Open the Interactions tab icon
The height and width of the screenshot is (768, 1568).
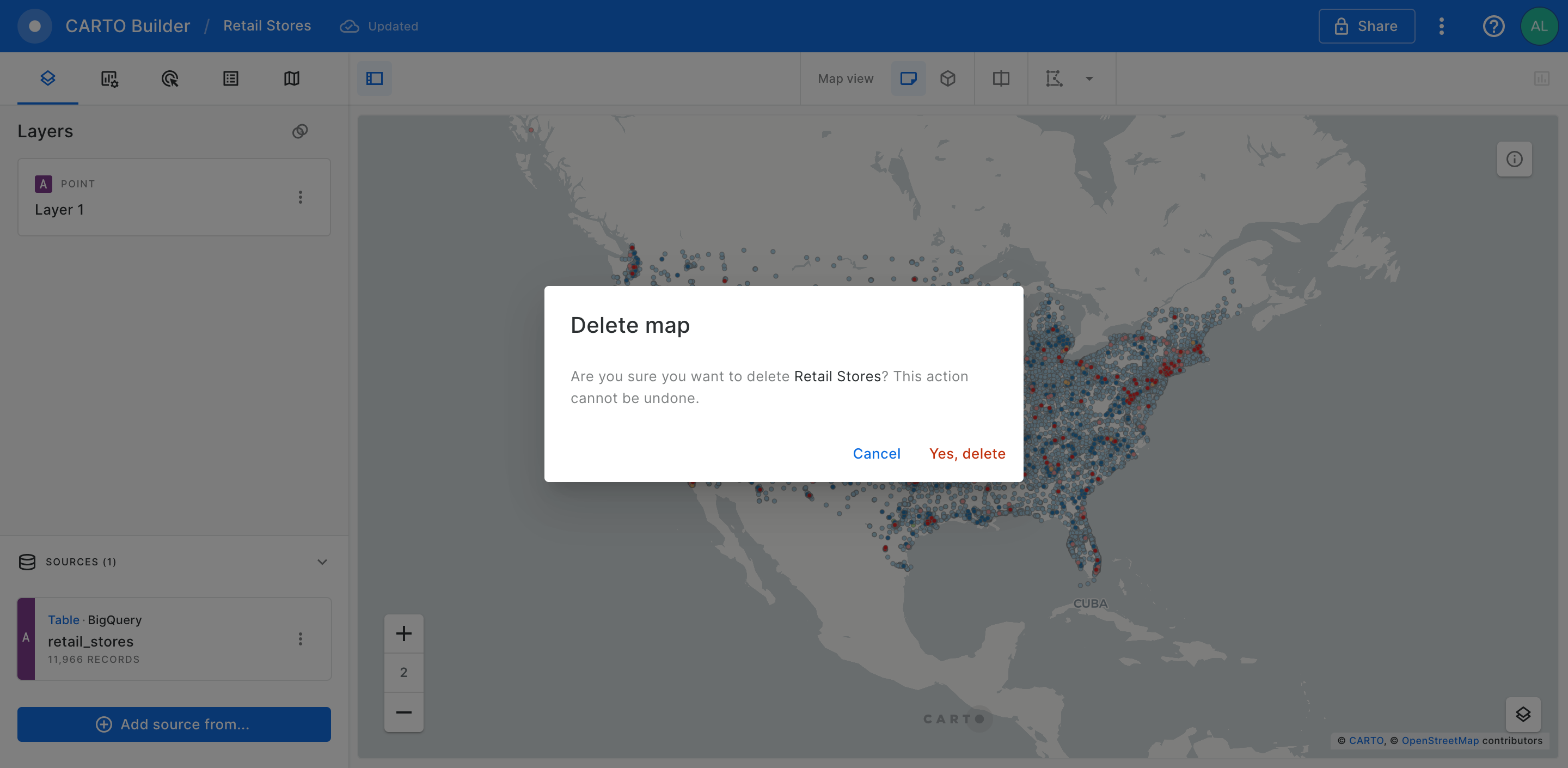(x=170, y=78)
